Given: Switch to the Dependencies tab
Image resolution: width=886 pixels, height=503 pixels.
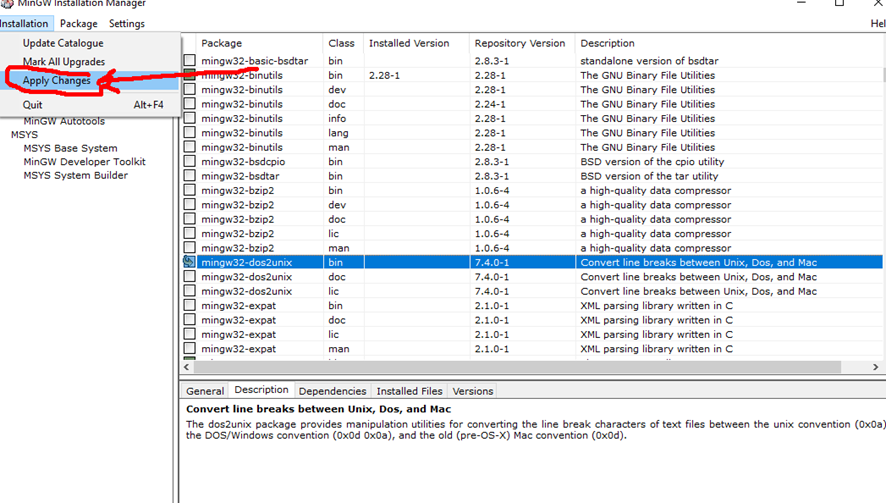Looking at the screenshot, I should click(x=332, y=391).
